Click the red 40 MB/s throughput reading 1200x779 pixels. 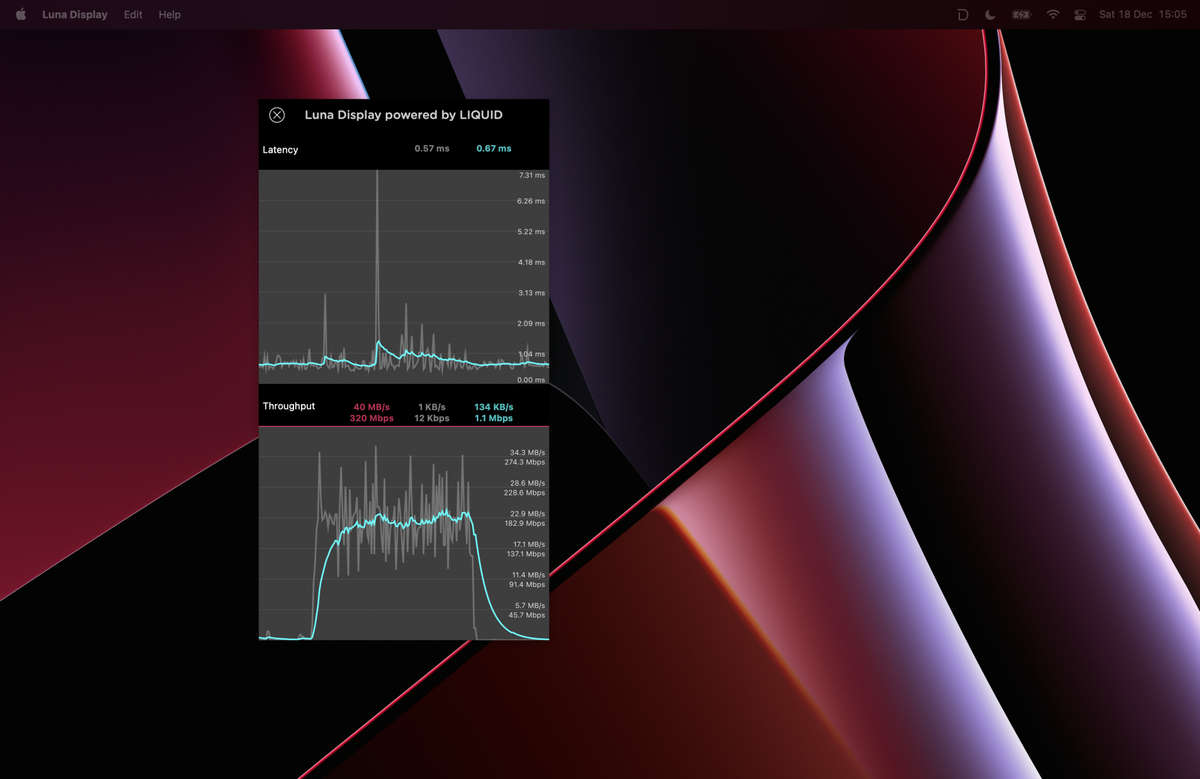tap(372, 407)
